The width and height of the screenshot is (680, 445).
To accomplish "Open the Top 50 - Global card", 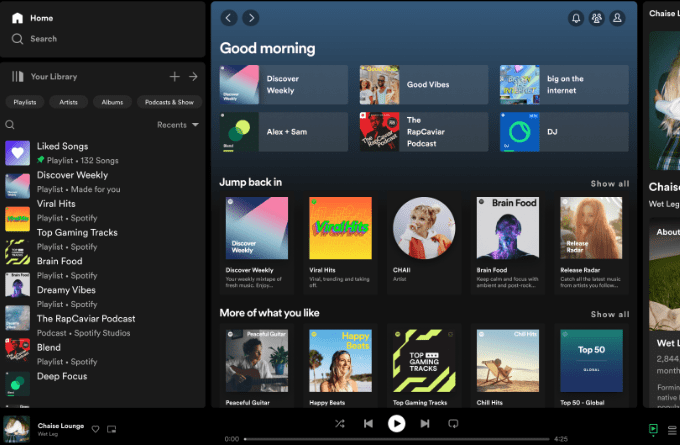I will pos(592,366).
